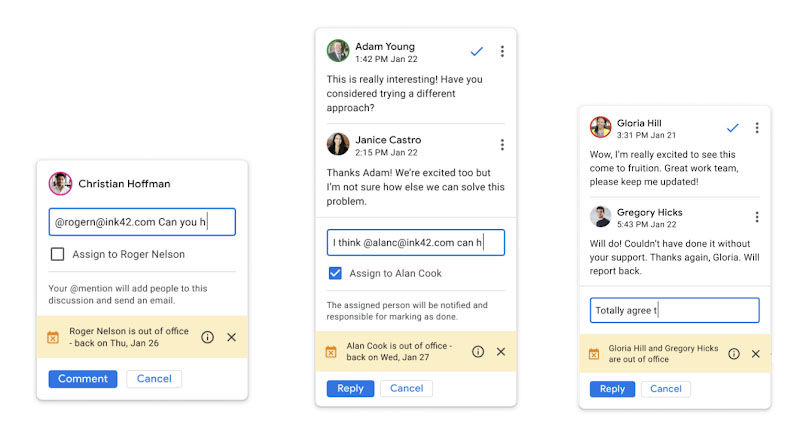This screenshot has height=424, width=800.
Task: Open three-dot menu on Gregory Hicks' reply
Action: pyautogui.click(x=757, y=217)
